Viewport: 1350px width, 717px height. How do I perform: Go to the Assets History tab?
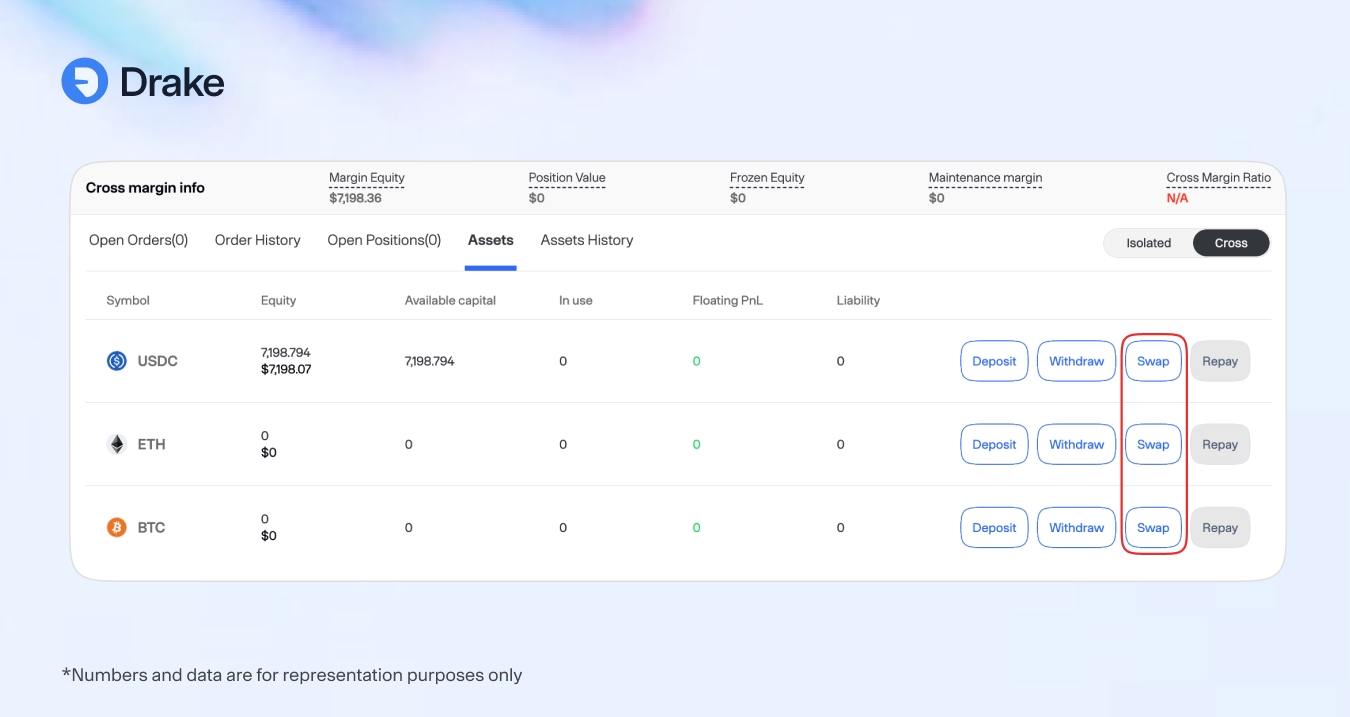pos(586,240)
